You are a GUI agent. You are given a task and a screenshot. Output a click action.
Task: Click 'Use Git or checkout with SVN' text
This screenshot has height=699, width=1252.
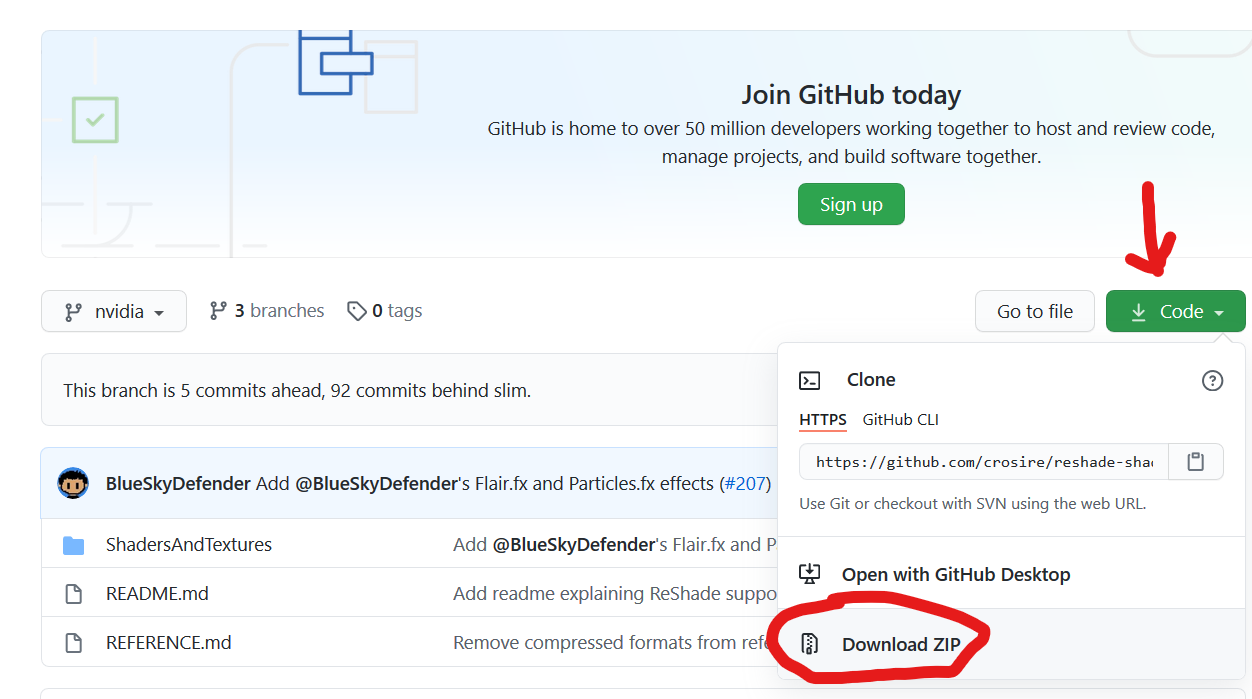973,504
